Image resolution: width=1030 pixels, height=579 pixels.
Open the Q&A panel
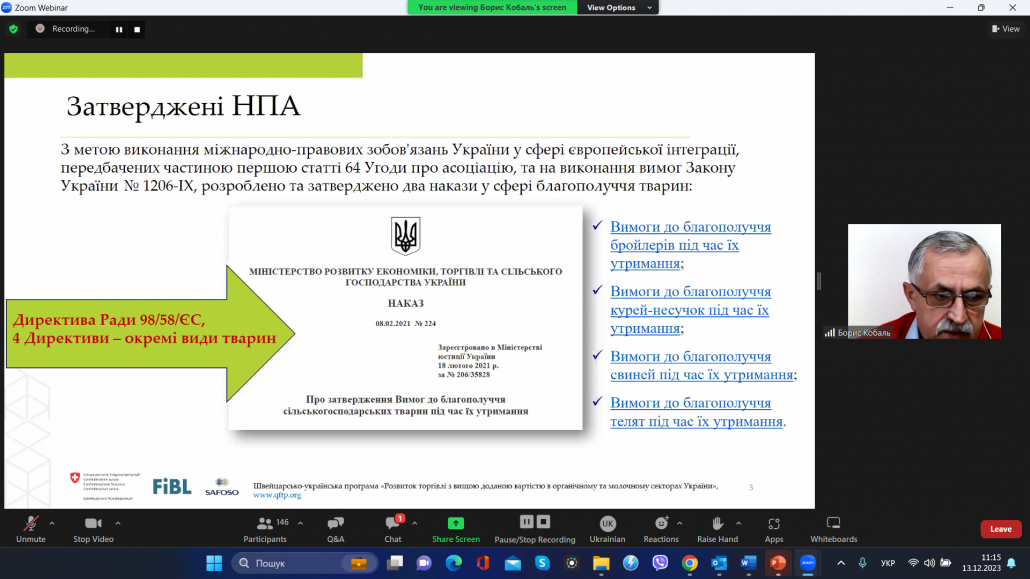click(335, 524)
